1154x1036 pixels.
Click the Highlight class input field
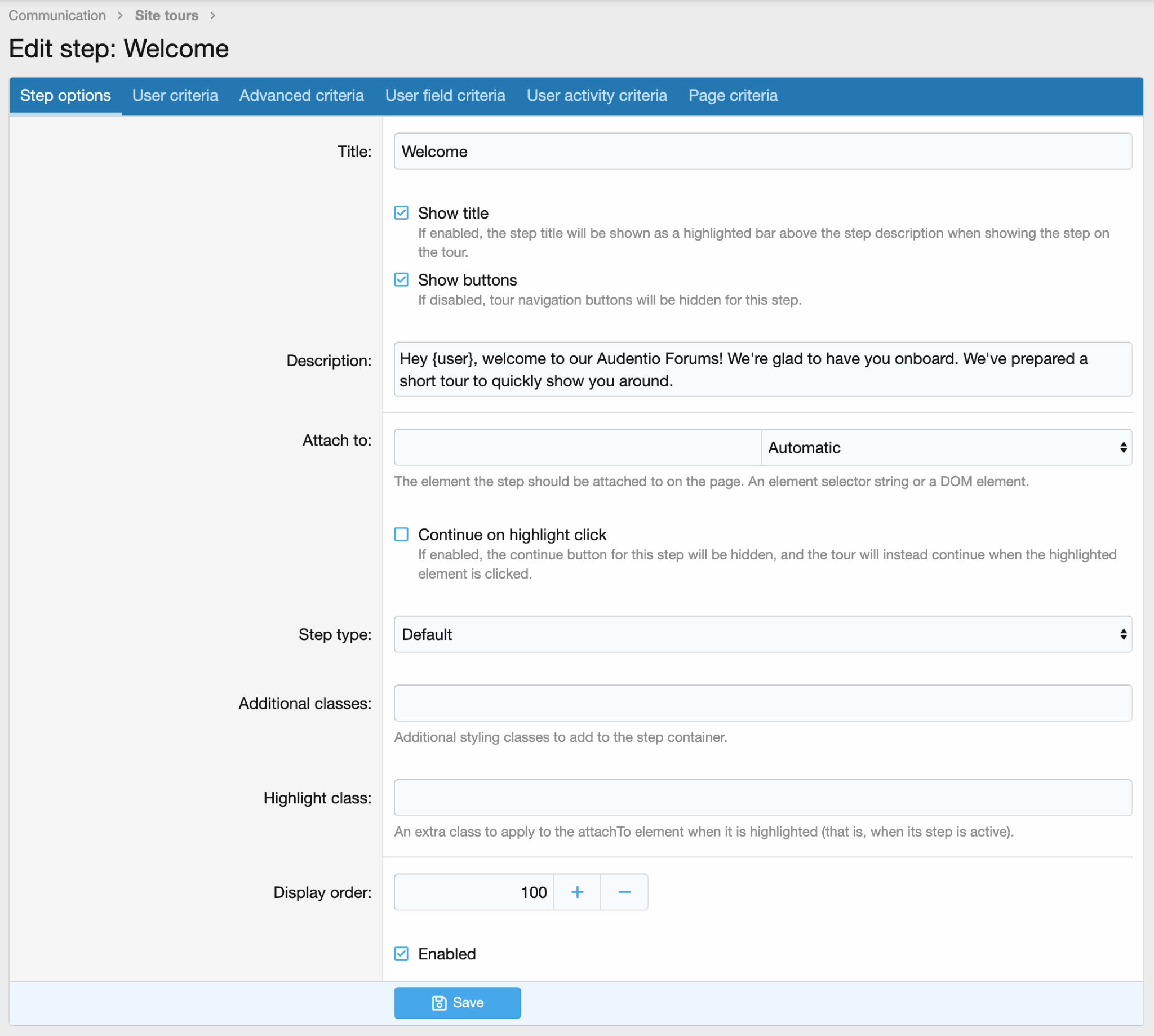point(763,798)
